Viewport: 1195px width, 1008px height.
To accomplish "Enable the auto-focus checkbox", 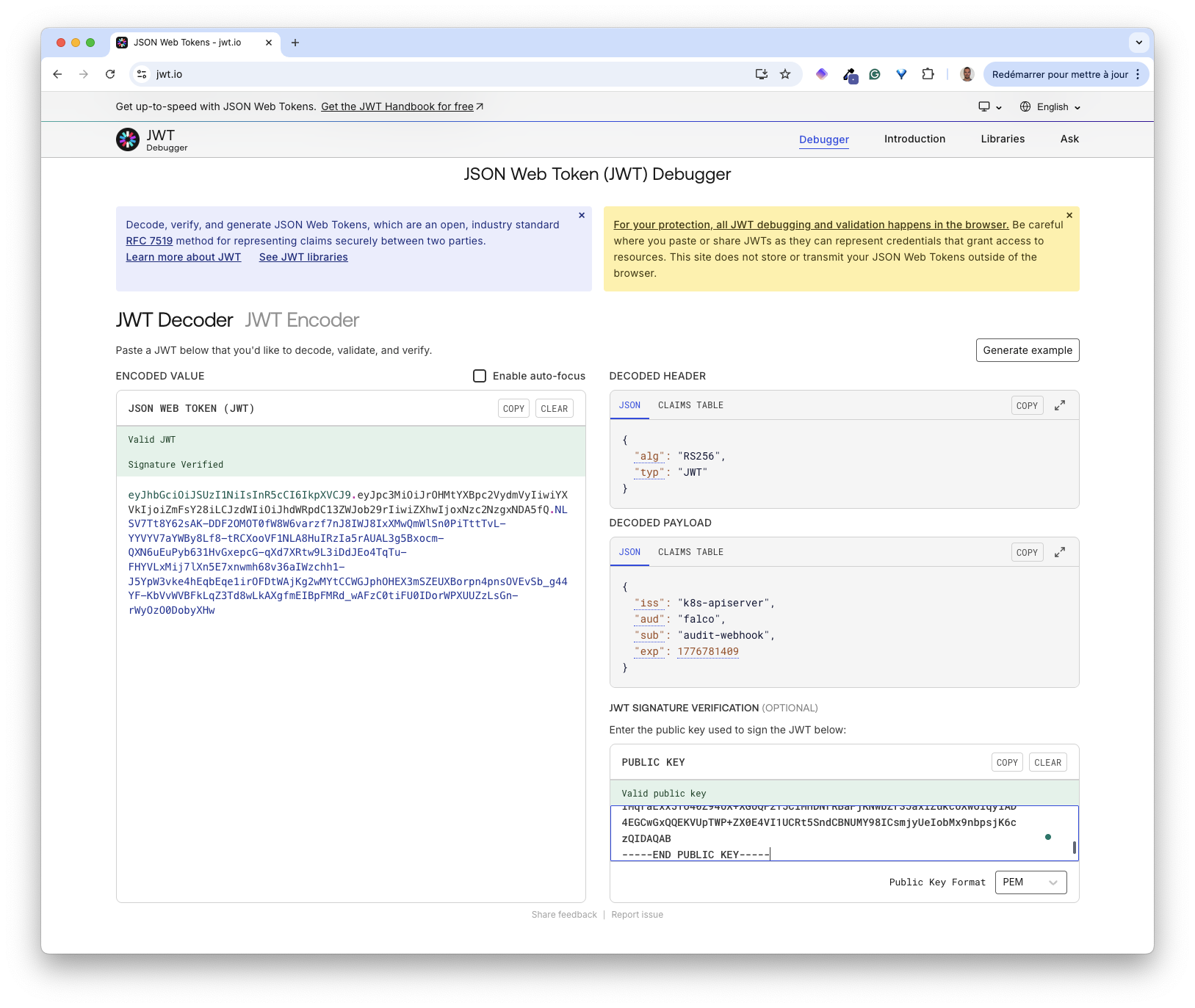I will click(x=480, y=376).
